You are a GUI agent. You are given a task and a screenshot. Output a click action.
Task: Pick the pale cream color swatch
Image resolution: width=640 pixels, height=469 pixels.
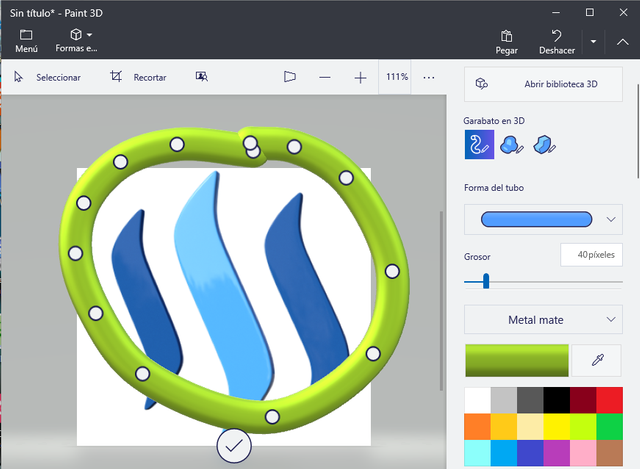(x=530, y=427)
